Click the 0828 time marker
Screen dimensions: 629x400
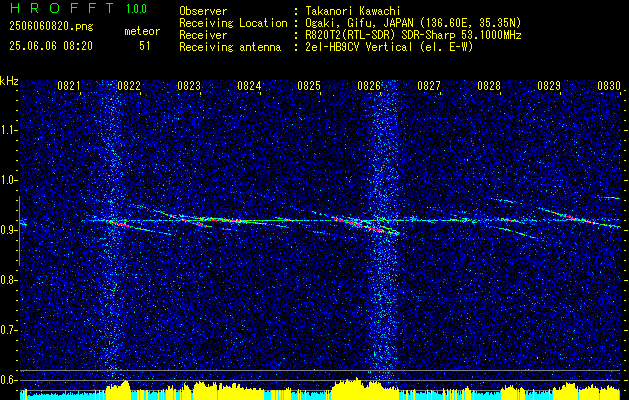(489, 86)
